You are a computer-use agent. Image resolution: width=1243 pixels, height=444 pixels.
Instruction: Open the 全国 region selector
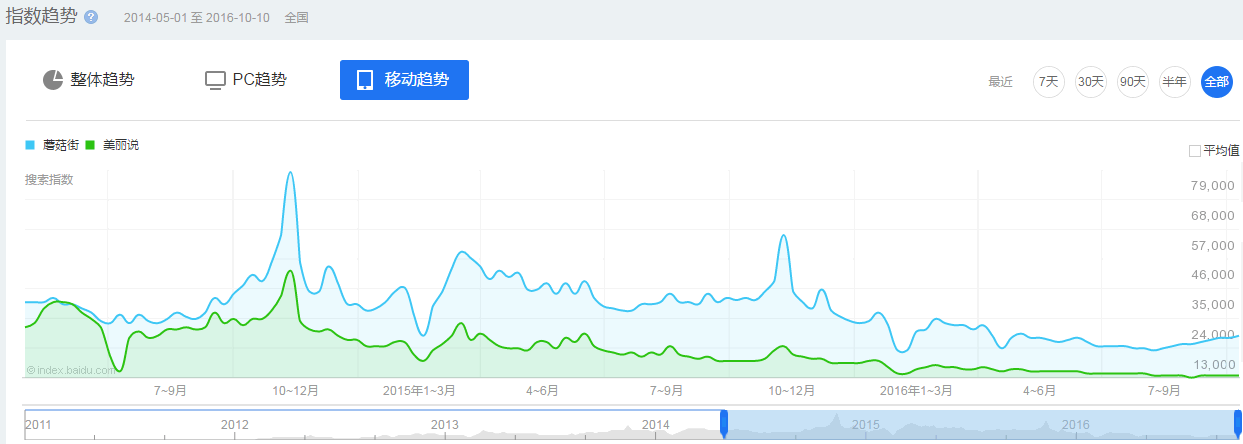click(x=297, y=18)
